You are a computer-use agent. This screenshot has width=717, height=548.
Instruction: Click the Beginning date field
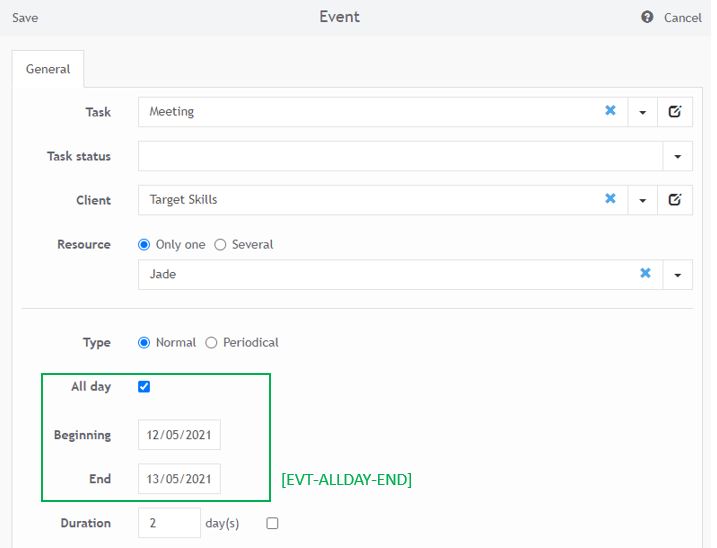pos(179,435)
